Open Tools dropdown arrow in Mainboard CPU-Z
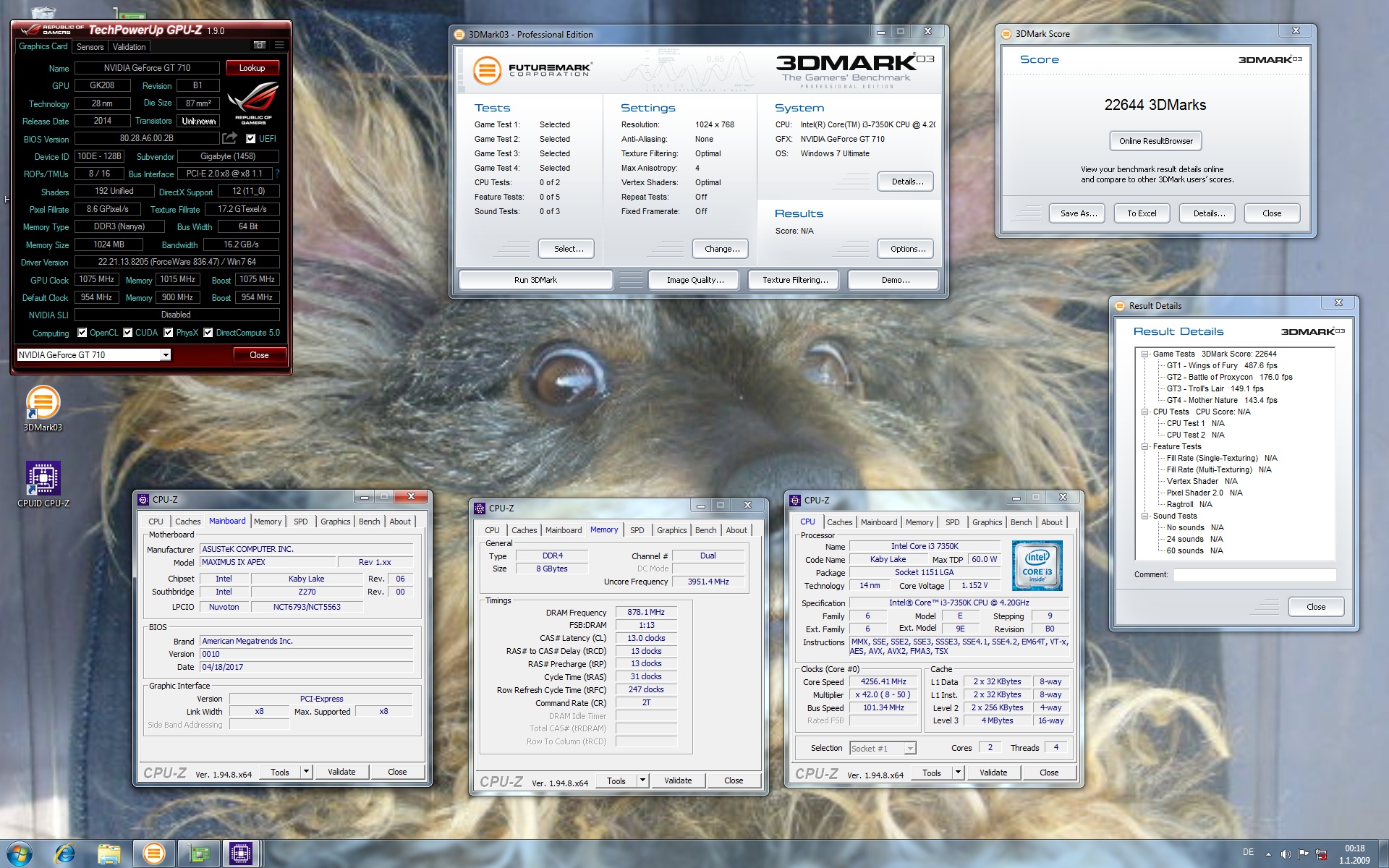Viewport: 1389px width, 868px height. (306, 772)
